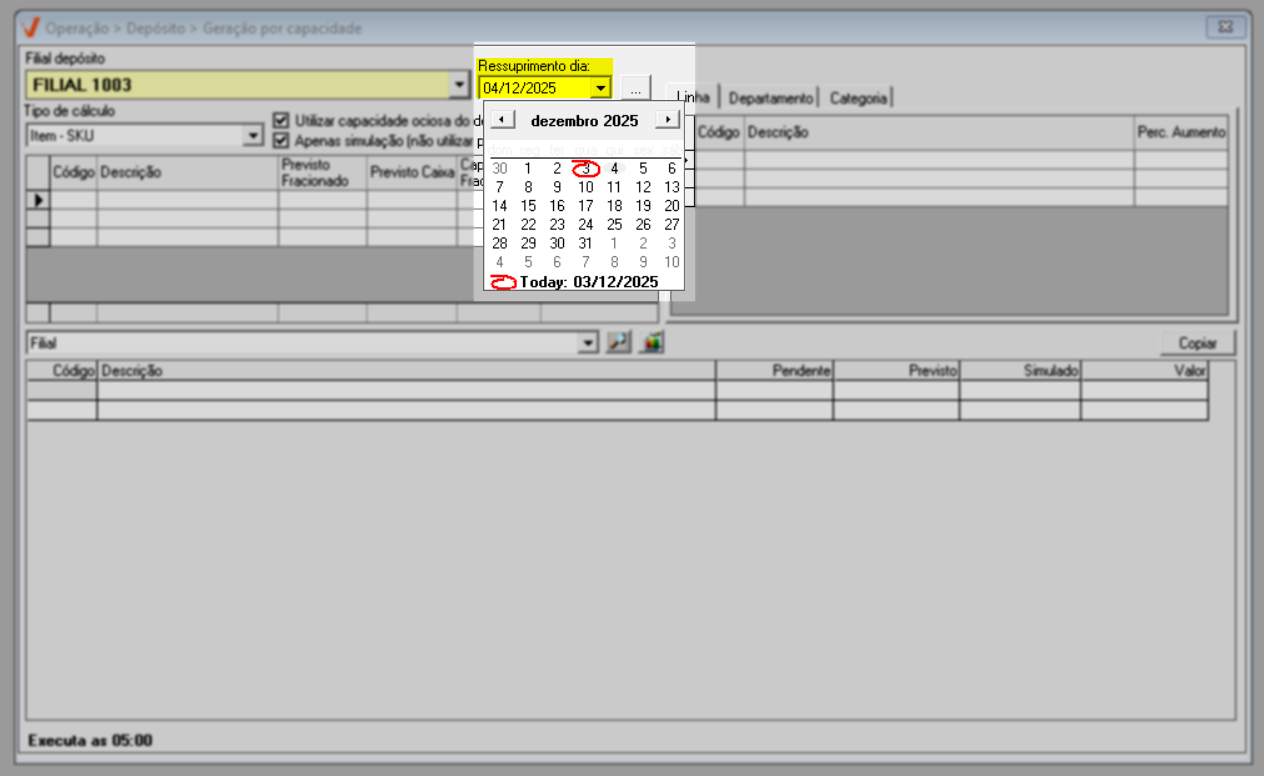Click the Copiar button
The height and width of the screenshot is (776, 1264).
coord(1198,343)
